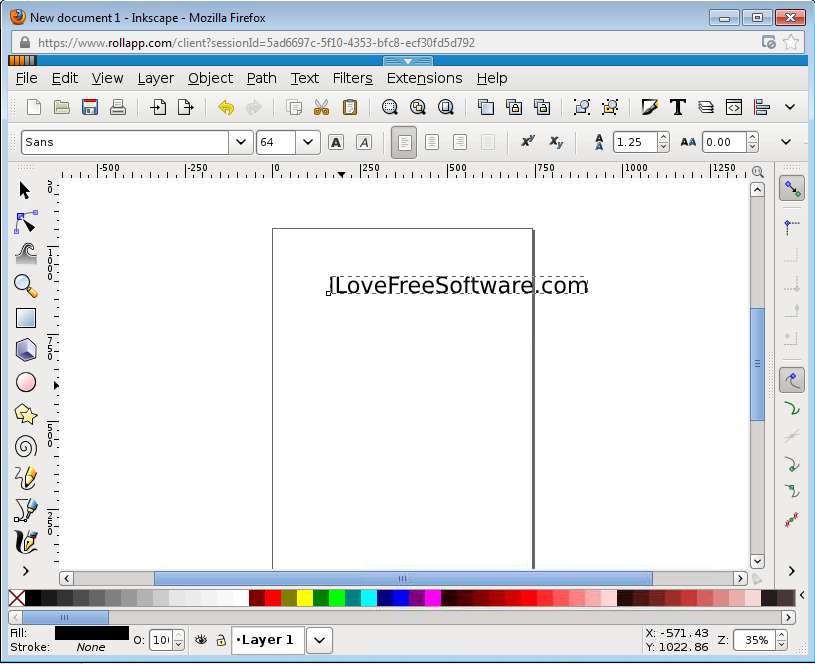
Task: Toggle superscript formatting
Action: (528, 141)
